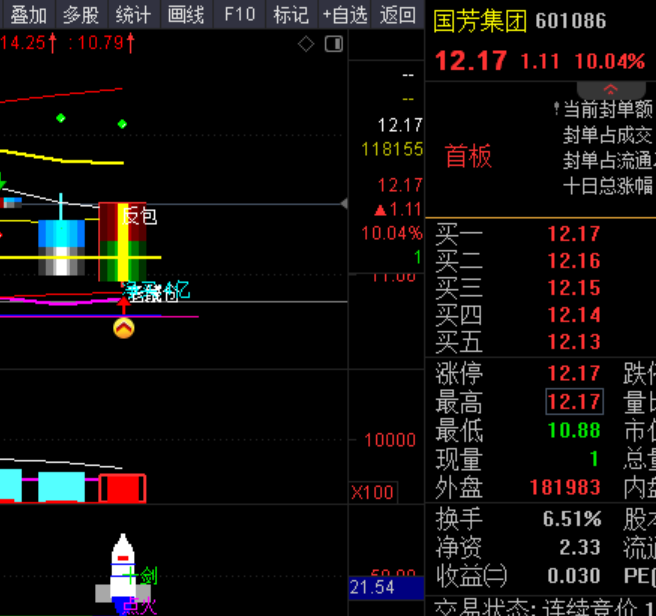This screenshot has height=616, width=656.
Task: Click the 10.04% change in header
Action: click(x=610, y=62)
